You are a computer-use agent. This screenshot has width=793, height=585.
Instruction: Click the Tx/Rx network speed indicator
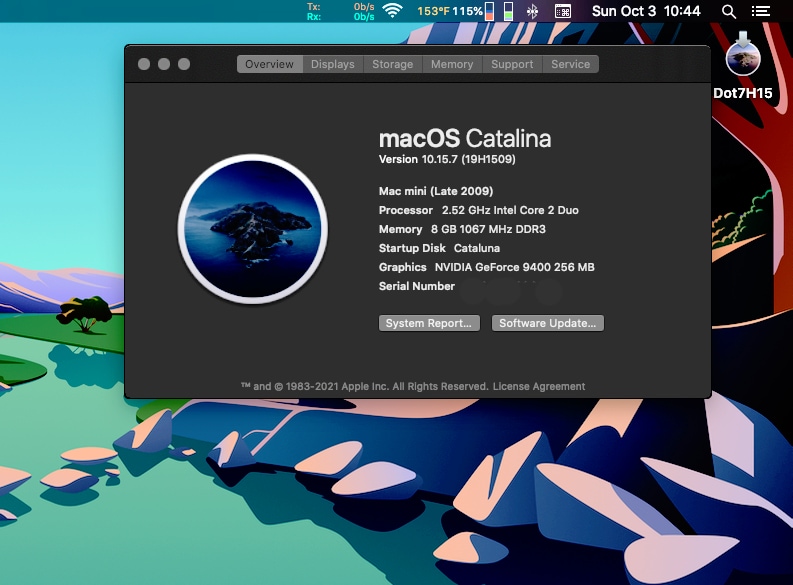pos(340,11)
